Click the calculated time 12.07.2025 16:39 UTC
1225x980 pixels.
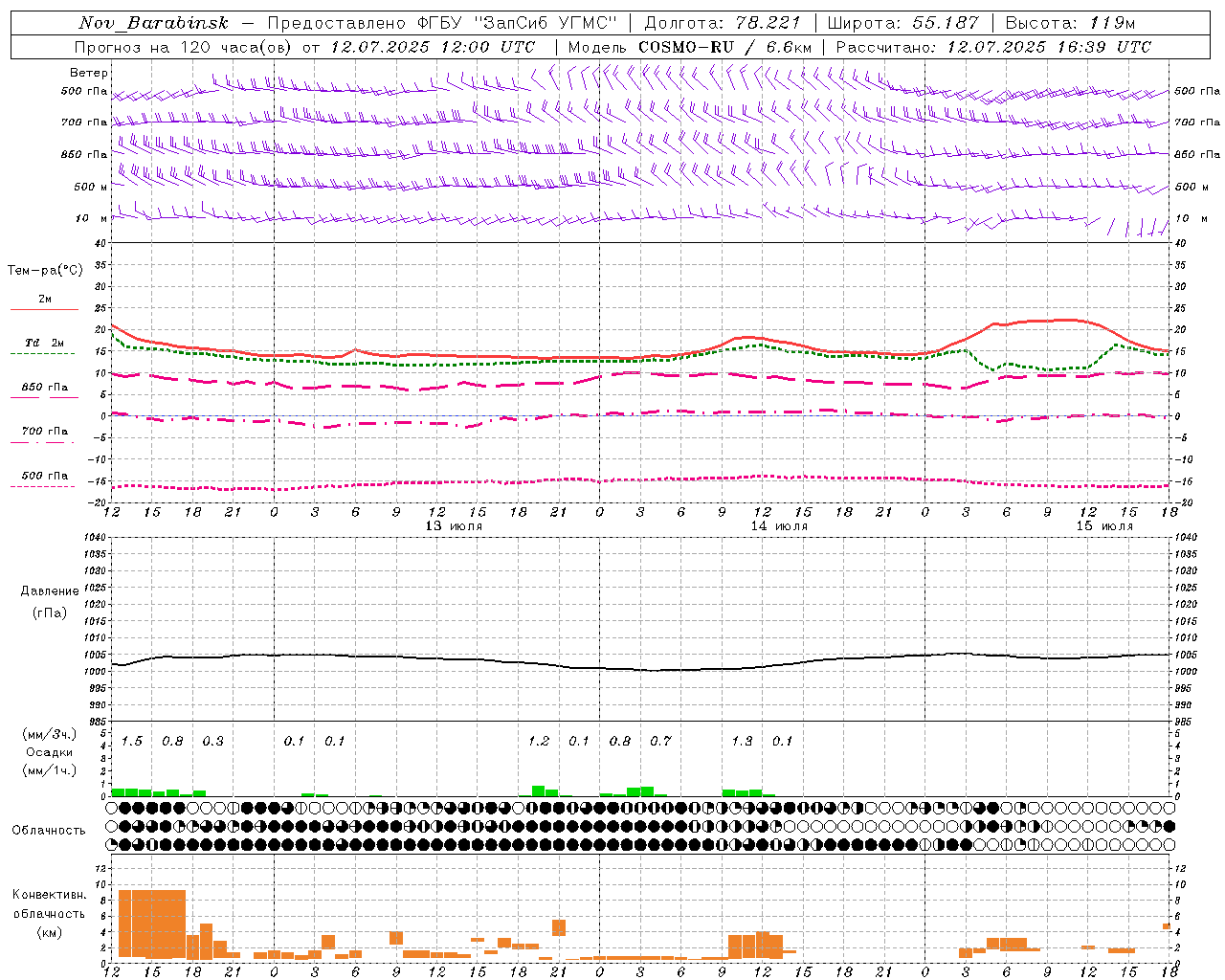(x=1049, y=47)
